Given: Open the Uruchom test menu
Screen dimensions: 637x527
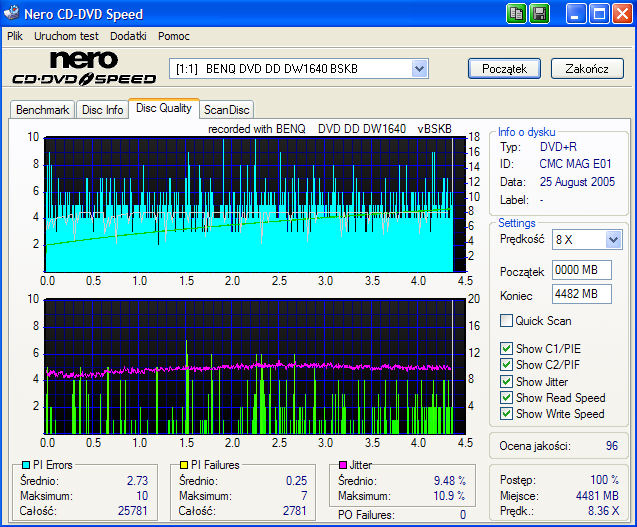Looking at the screenshot, I should tap(66, 36).
